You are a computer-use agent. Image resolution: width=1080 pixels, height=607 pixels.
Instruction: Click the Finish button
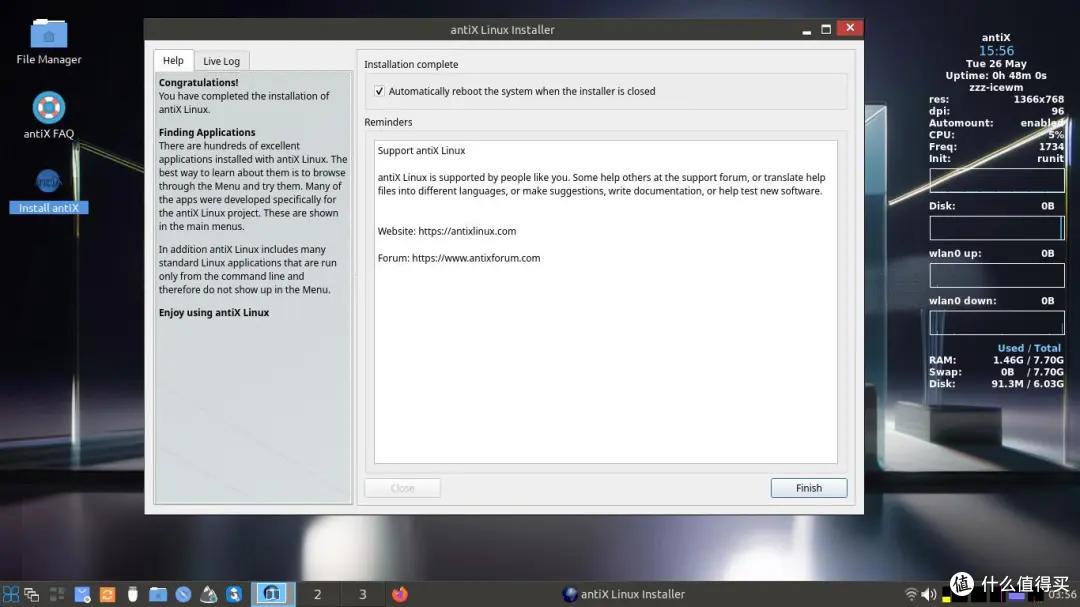[x=809, y=488]
